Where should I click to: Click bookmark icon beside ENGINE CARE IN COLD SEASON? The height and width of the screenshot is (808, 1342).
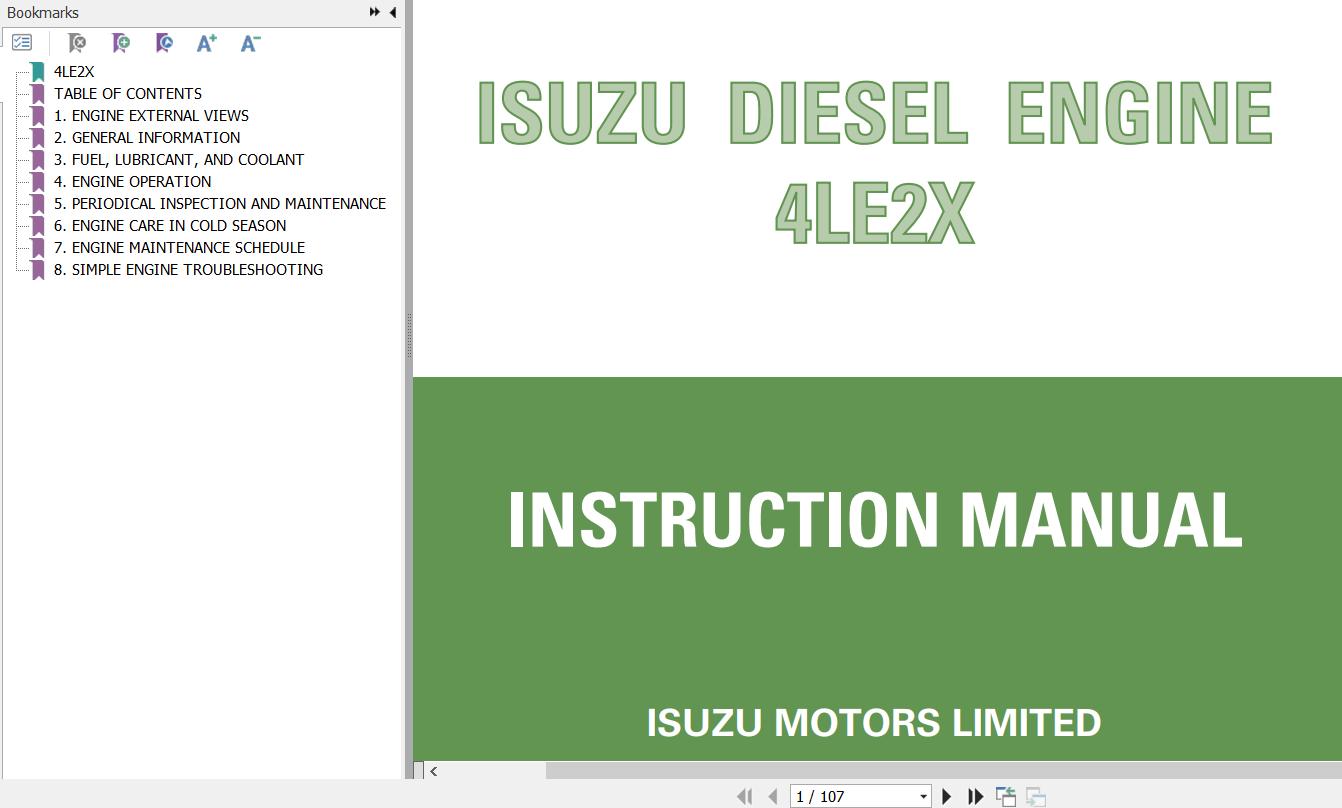(x=38, y=226)
